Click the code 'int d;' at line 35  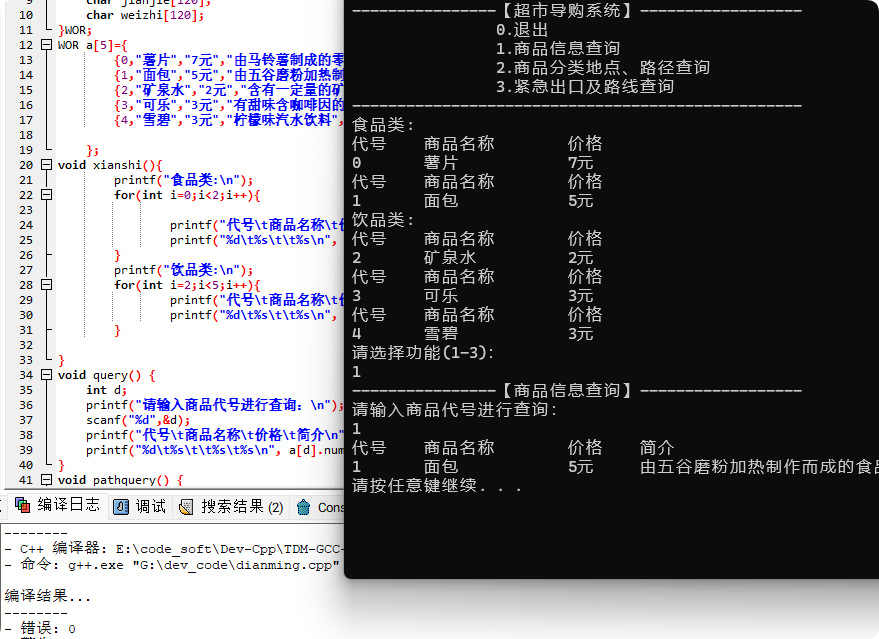(x=107, y=390)
